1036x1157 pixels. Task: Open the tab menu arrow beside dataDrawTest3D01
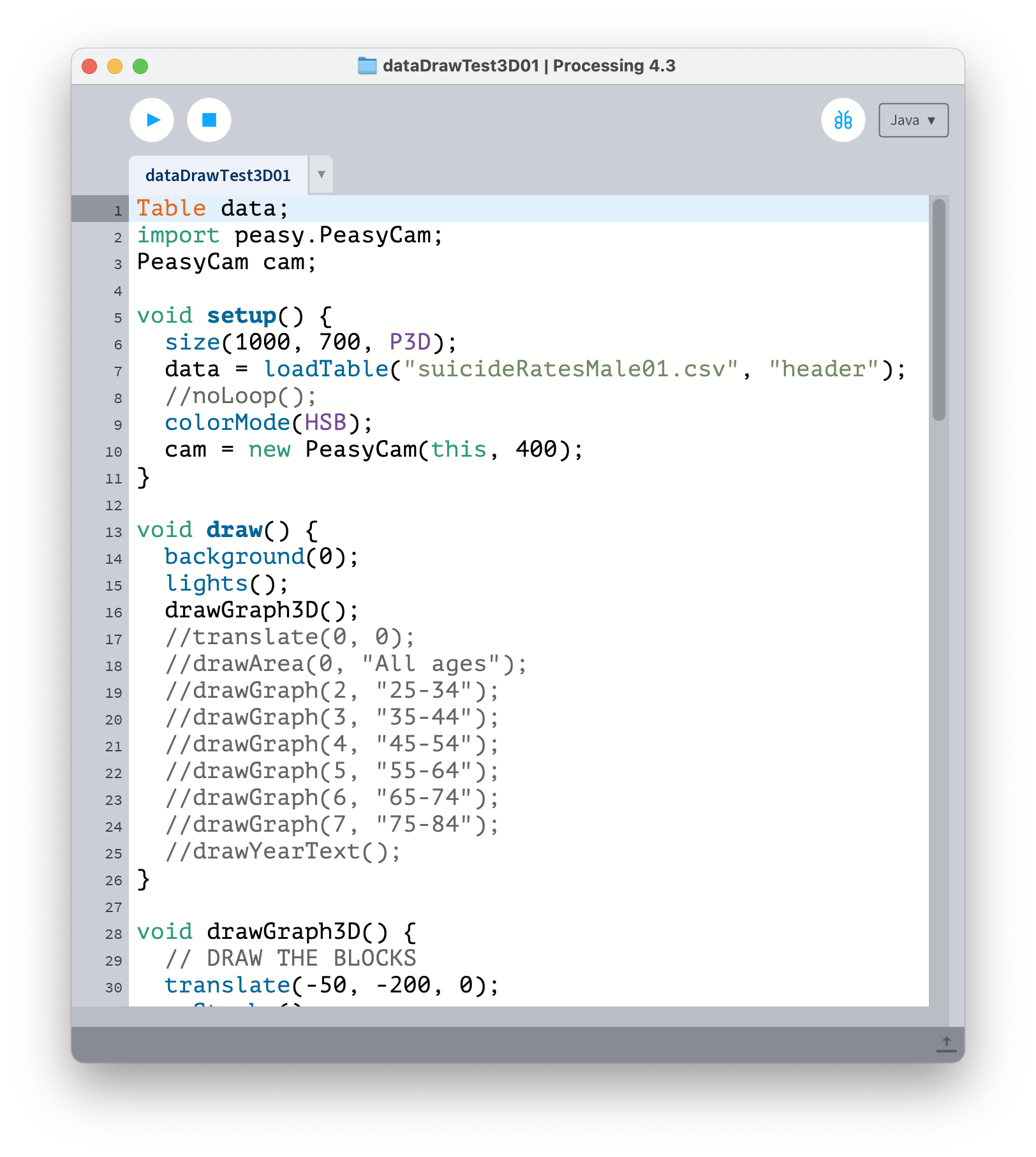[x=322, y=175]
